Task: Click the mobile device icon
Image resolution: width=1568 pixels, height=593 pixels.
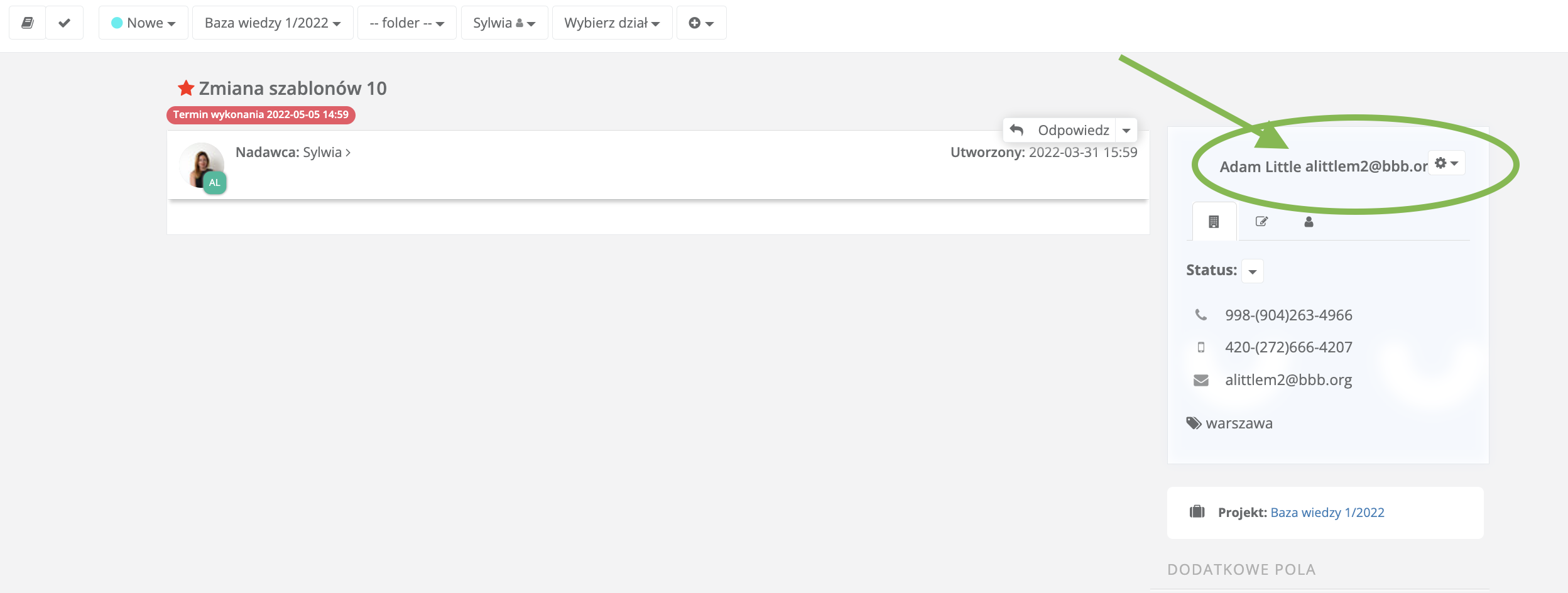Action: coord(1201,347)
